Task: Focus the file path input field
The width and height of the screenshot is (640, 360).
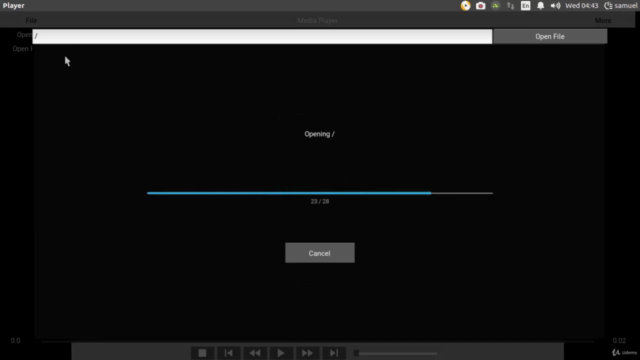Action: 262,36
